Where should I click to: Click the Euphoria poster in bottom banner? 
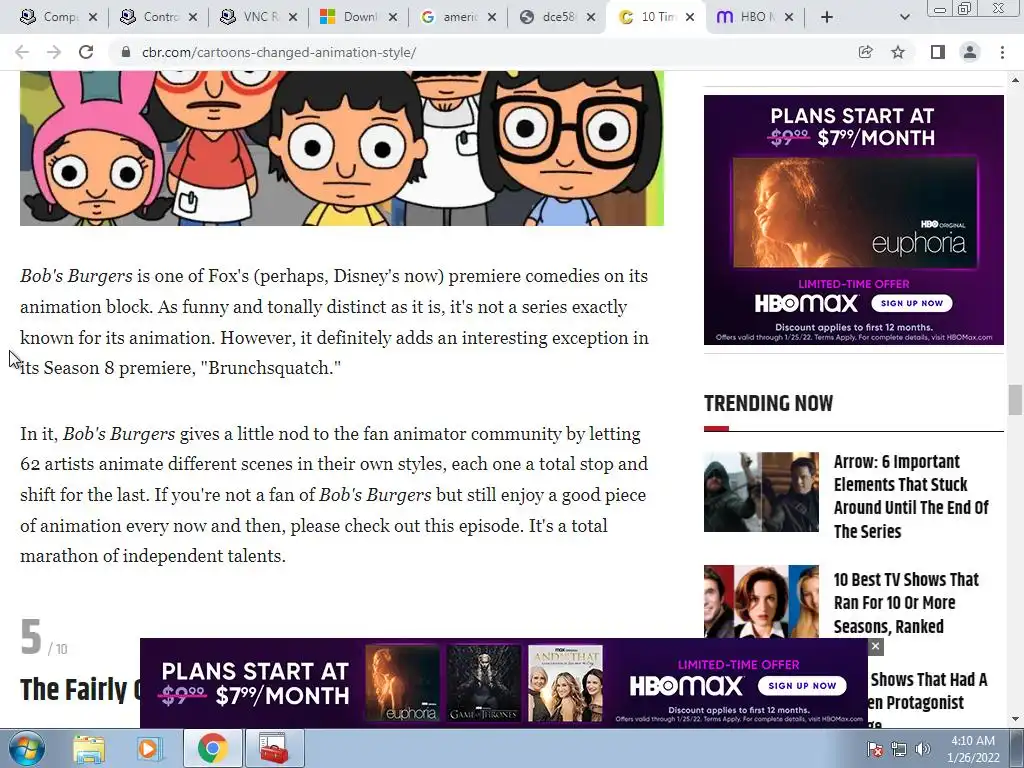(x=402, y=683)
